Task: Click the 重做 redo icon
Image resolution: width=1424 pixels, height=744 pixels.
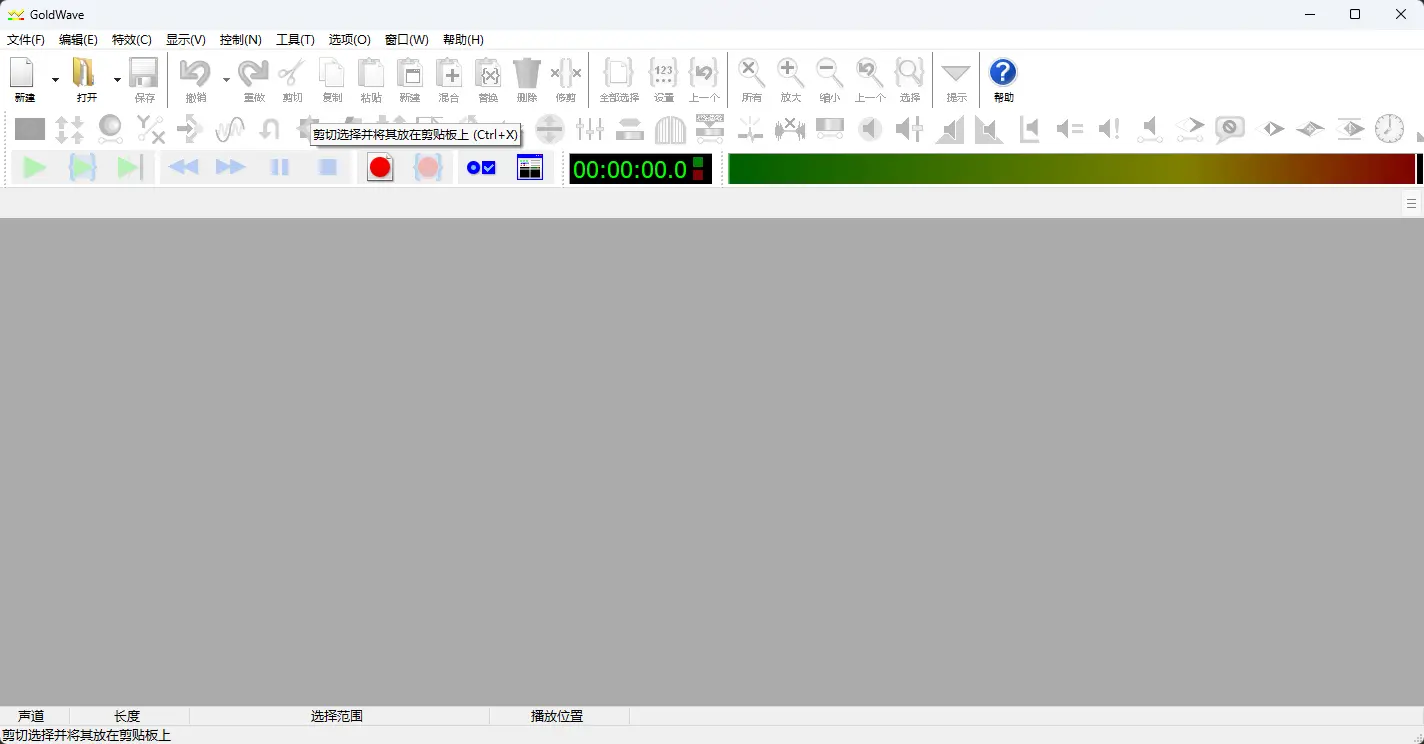Action: click(254, 73)
